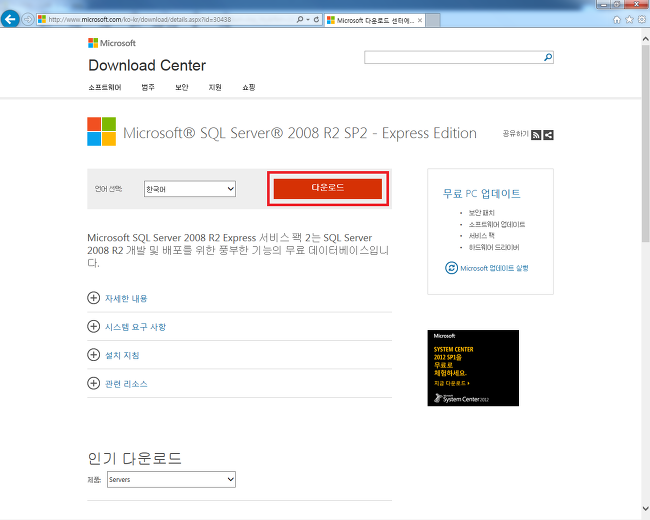This screenshot has width=650, height=520.
Task: Click the 공유하기 label
Action: [515, 134]
